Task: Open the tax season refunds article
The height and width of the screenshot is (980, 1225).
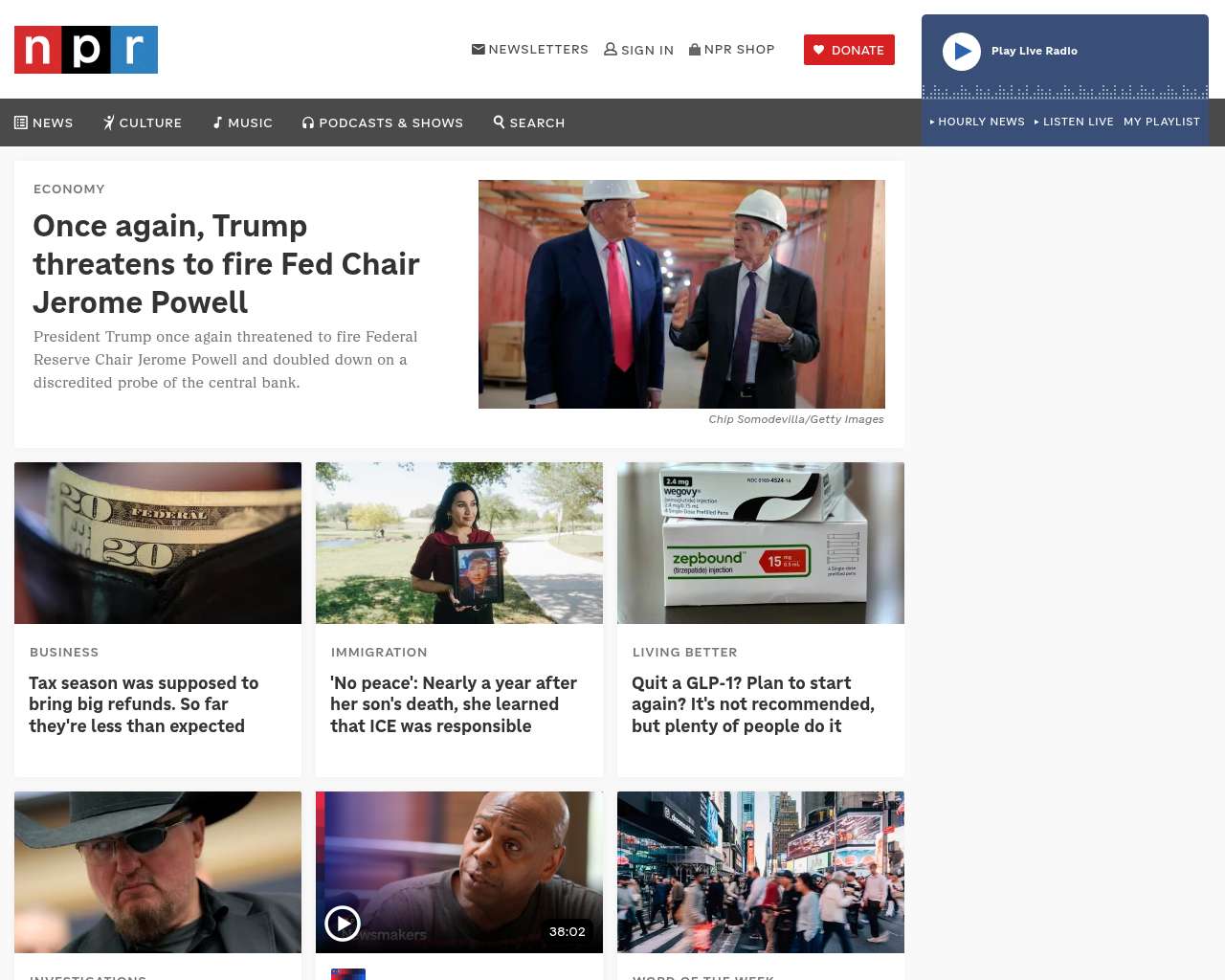Action: tap(144, 704)
